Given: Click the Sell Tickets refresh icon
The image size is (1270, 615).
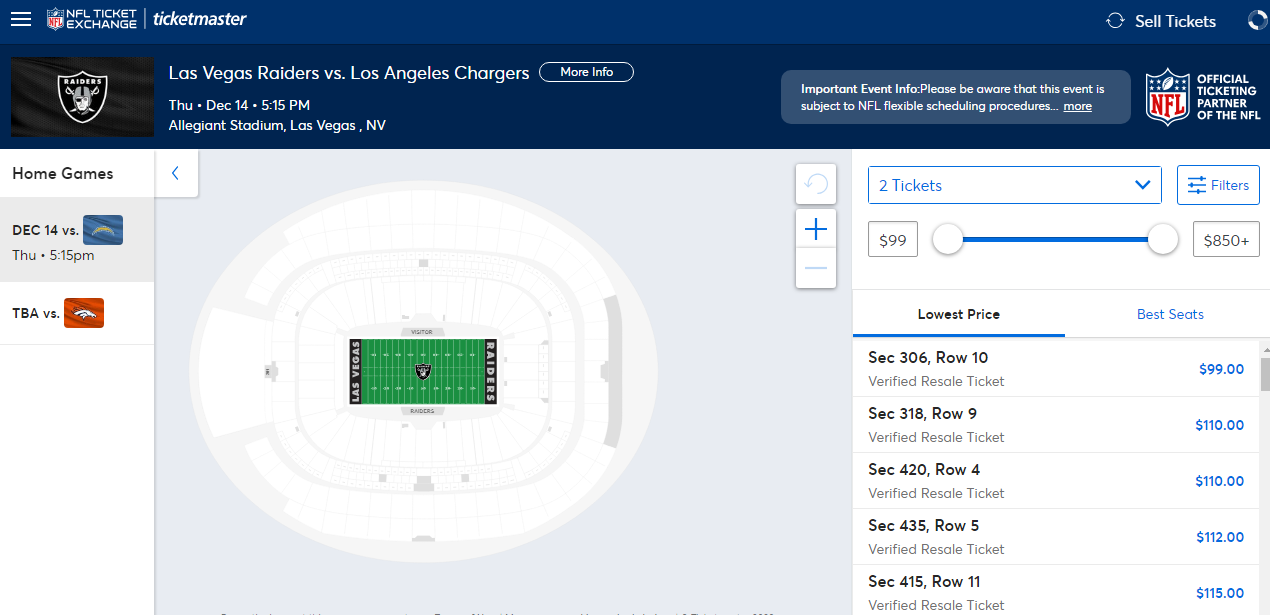Looking at the screenshot, I should point(1115,21).
